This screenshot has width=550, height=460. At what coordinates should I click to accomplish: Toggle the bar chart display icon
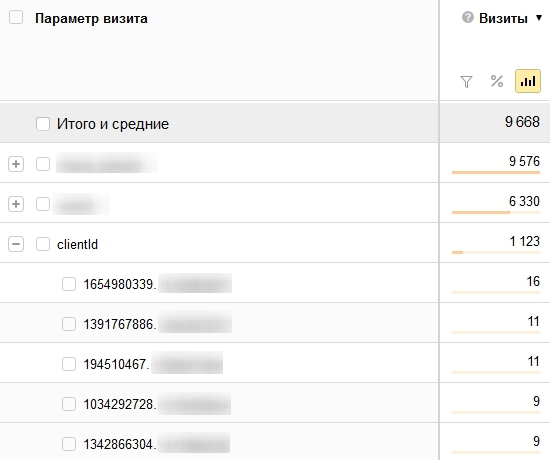(x=528, y=81)
